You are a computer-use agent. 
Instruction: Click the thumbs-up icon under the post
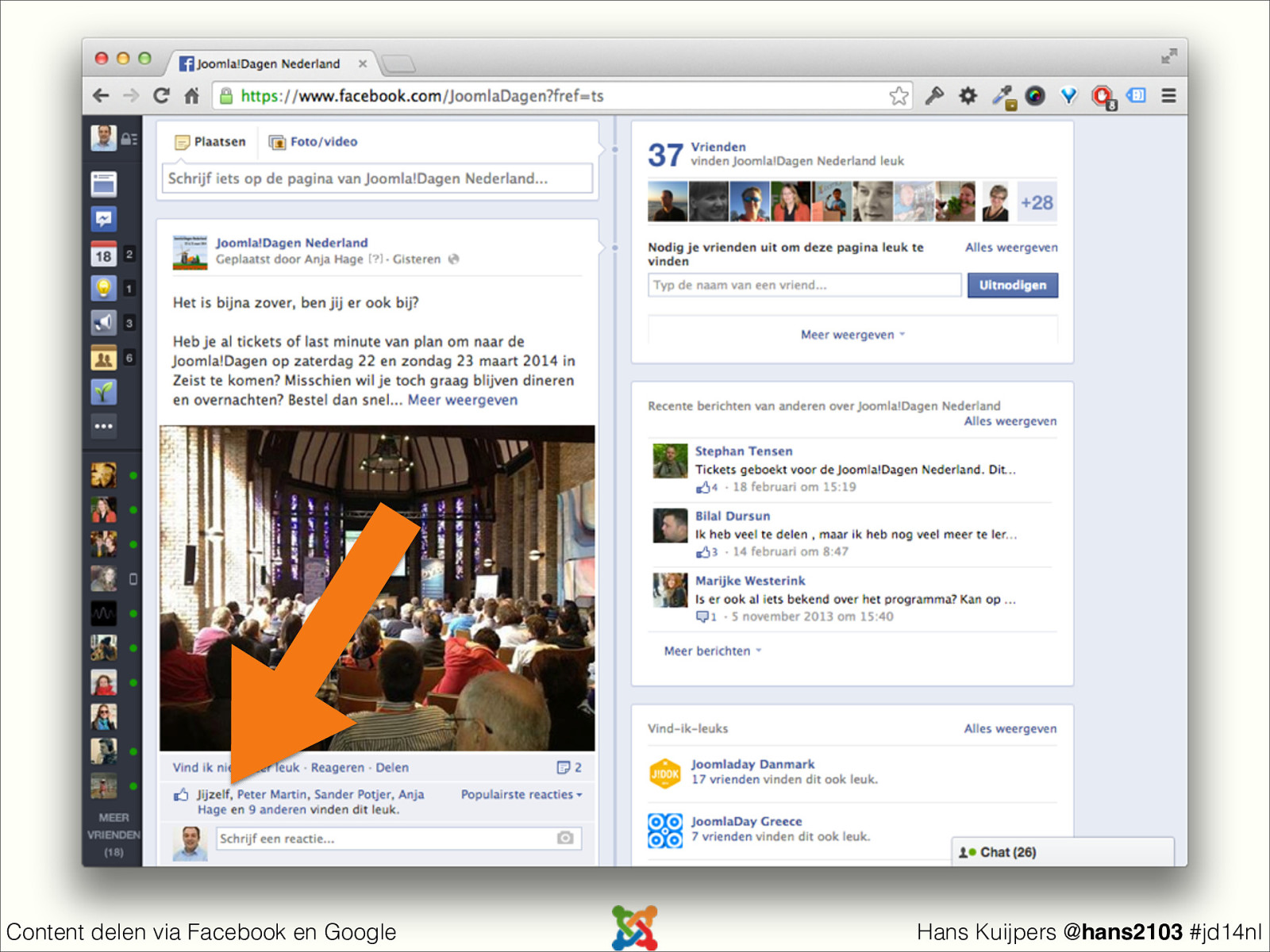(x=182, y=794)
